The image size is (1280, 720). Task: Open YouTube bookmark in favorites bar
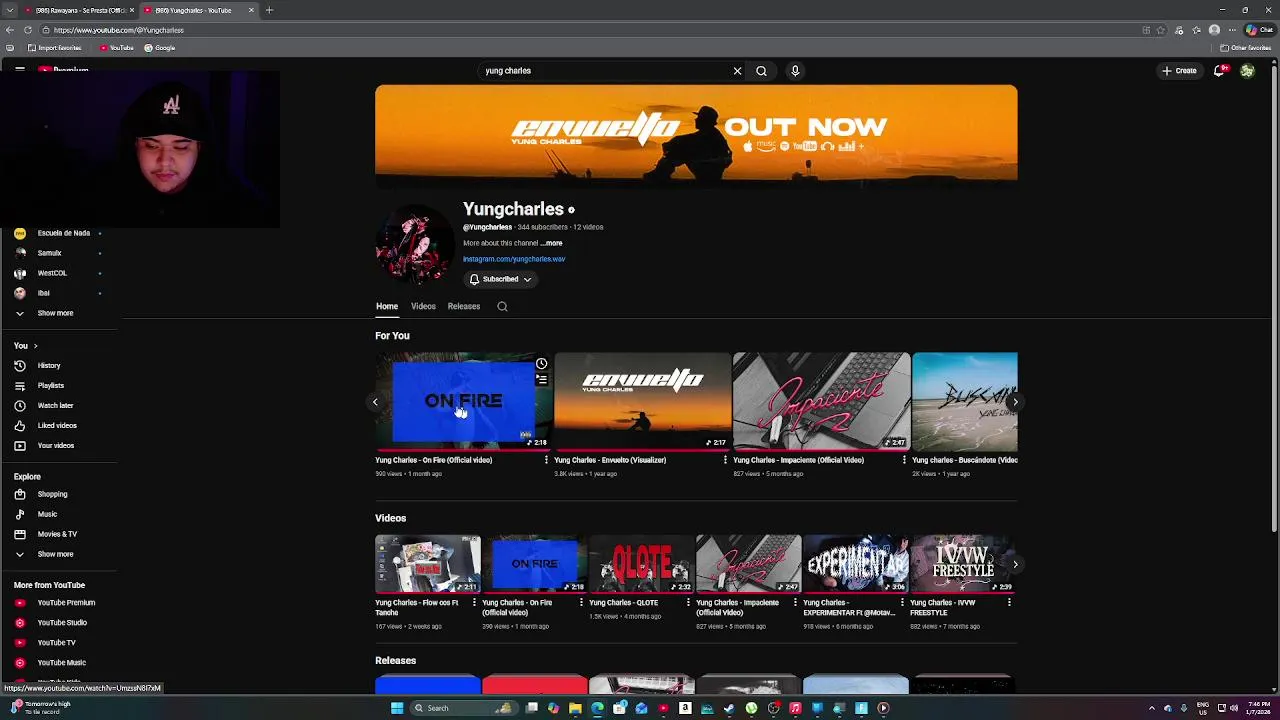coord(117,48)
